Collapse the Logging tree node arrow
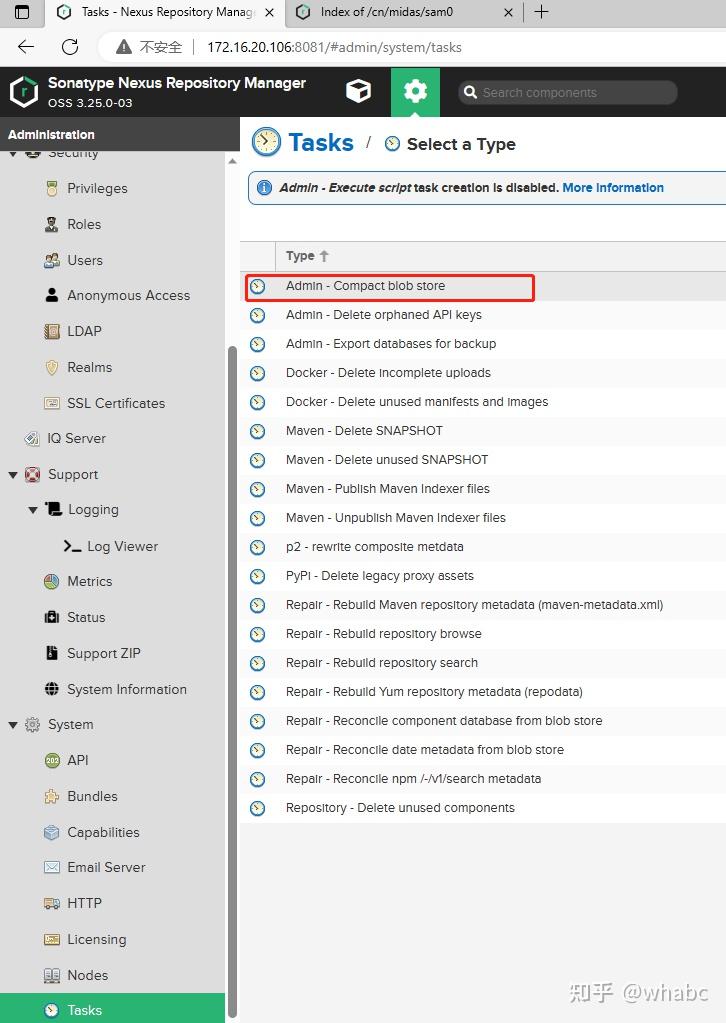 point(33,510)
